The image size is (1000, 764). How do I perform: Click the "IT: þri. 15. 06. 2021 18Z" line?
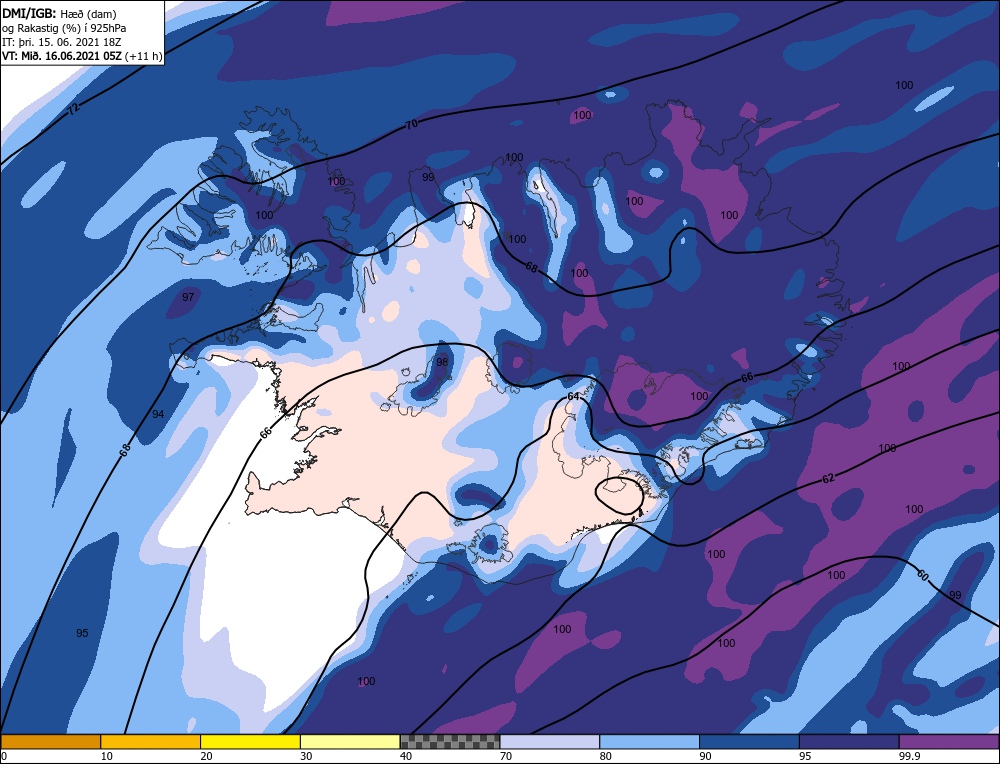61,42
